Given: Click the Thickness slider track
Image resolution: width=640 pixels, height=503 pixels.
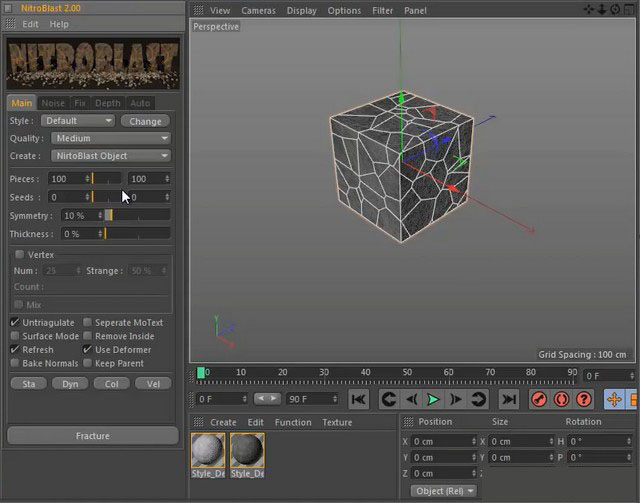Looking at the screenshot, I should 138,234.
